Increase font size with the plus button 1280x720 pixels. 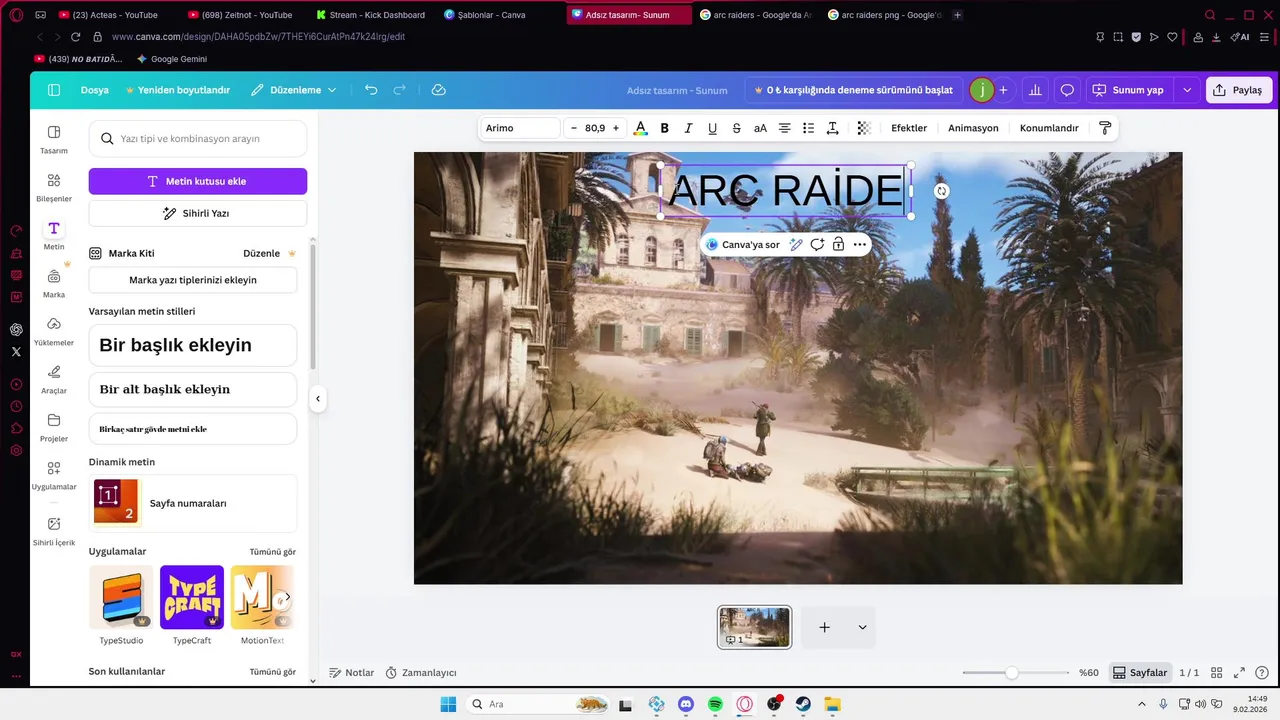coord(616,128)
